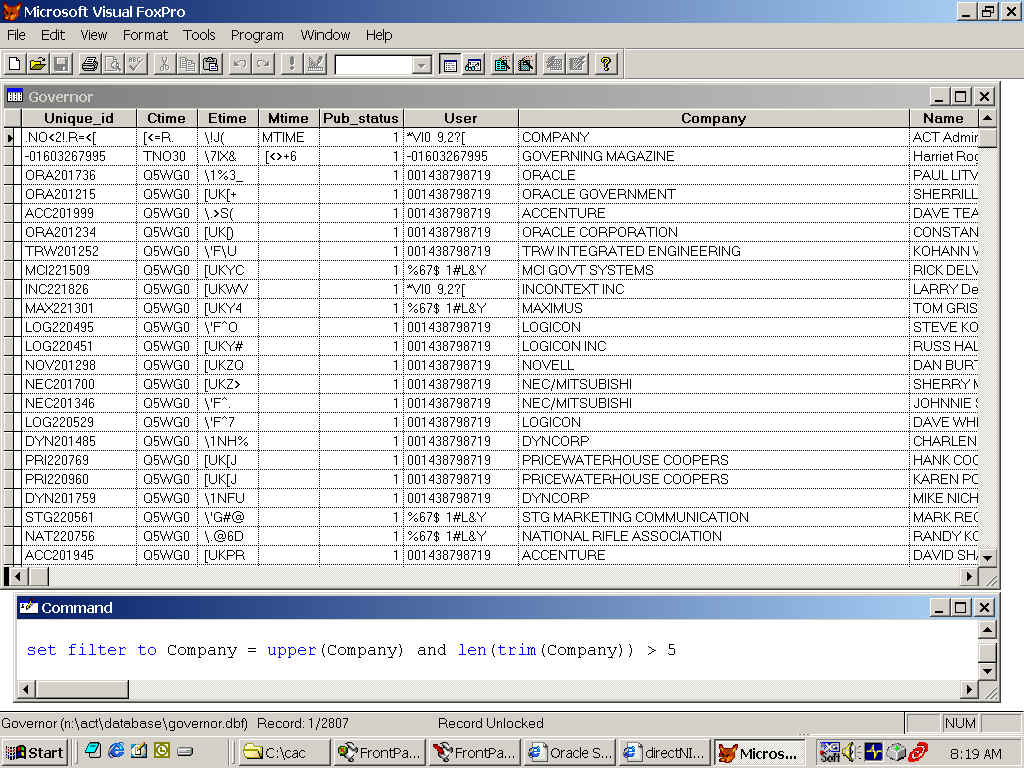Launch the Form wizard toolbar icon
Image resolution: width=1024 pixels, height=768 pixels.
(x=502, y=64)
